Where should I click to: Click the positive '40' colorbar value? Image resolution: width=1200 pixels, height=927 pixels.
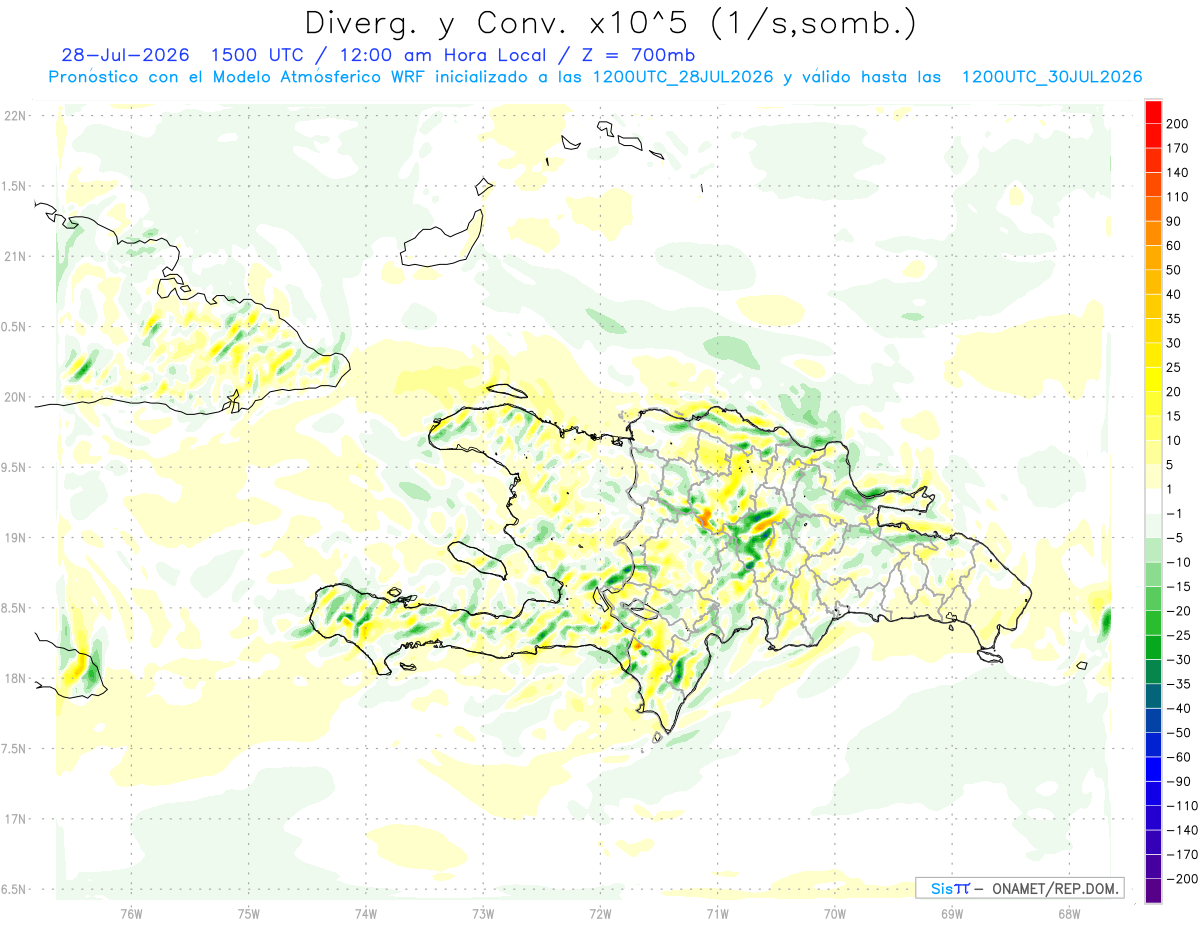(x=1175, y=294)
